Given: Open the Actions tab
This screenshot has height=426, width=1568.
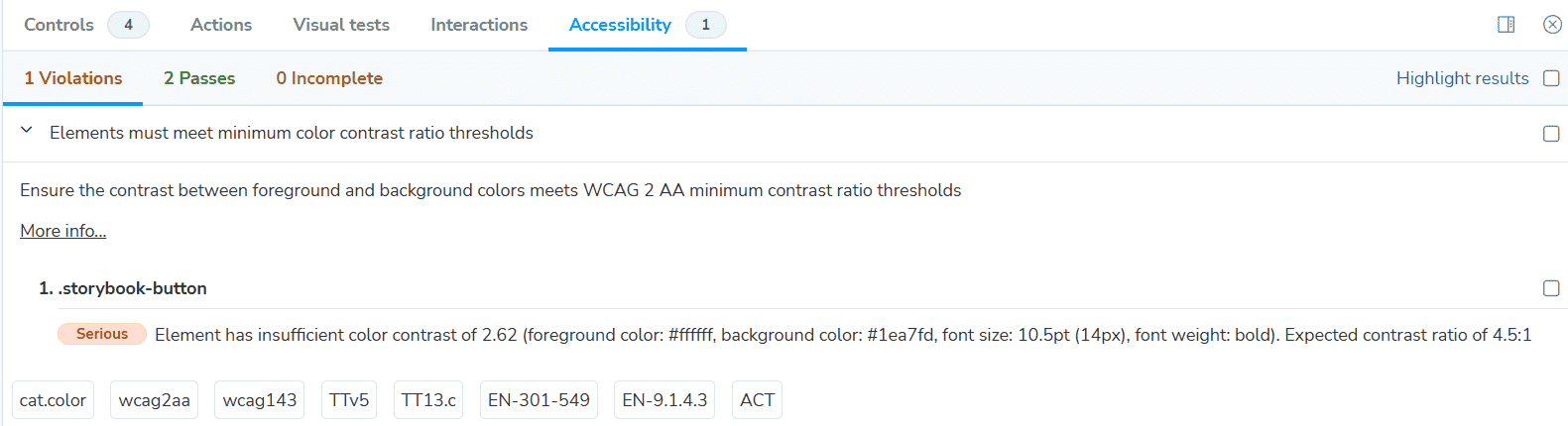Looking at the screenshot, I should 221,25.
